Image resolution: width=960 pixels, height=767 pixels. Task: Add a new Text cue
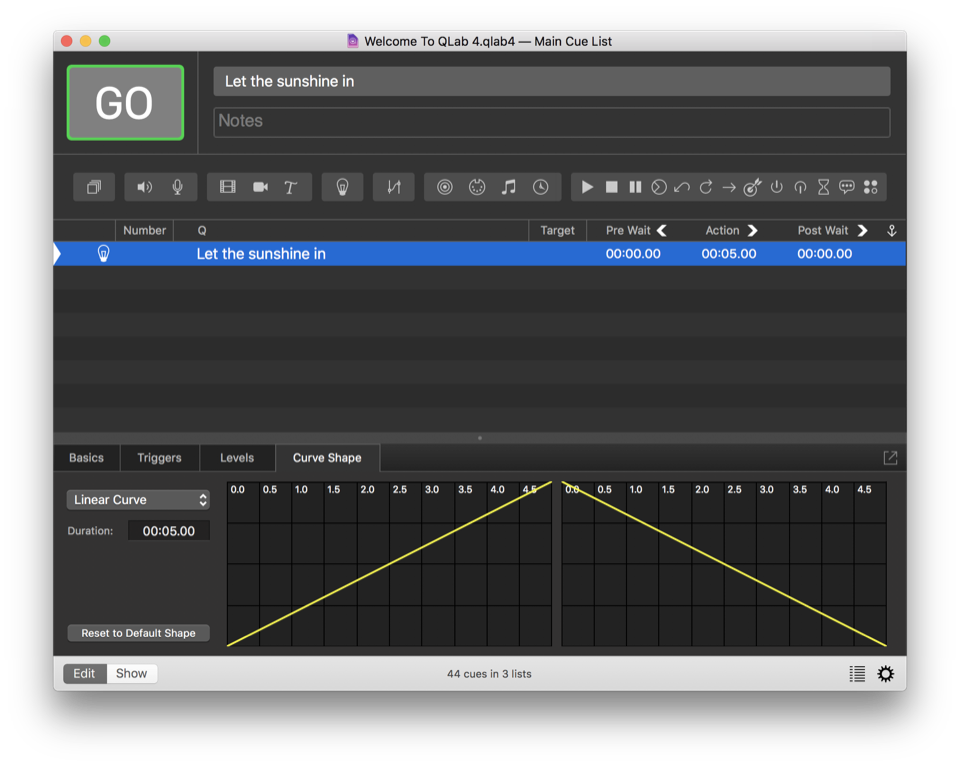point(291,187)
